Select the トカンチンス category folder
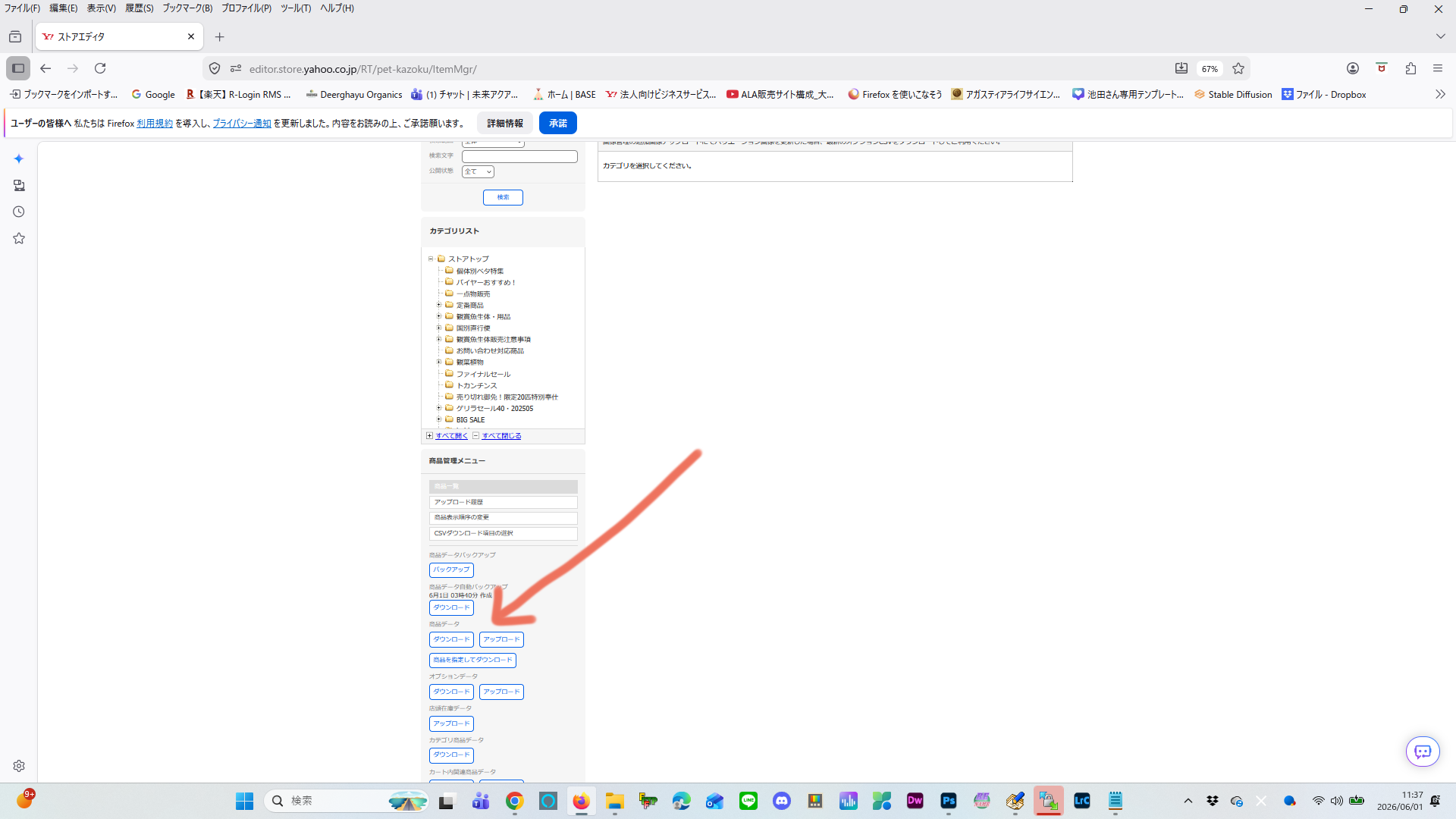 click(x=476, y=385)
